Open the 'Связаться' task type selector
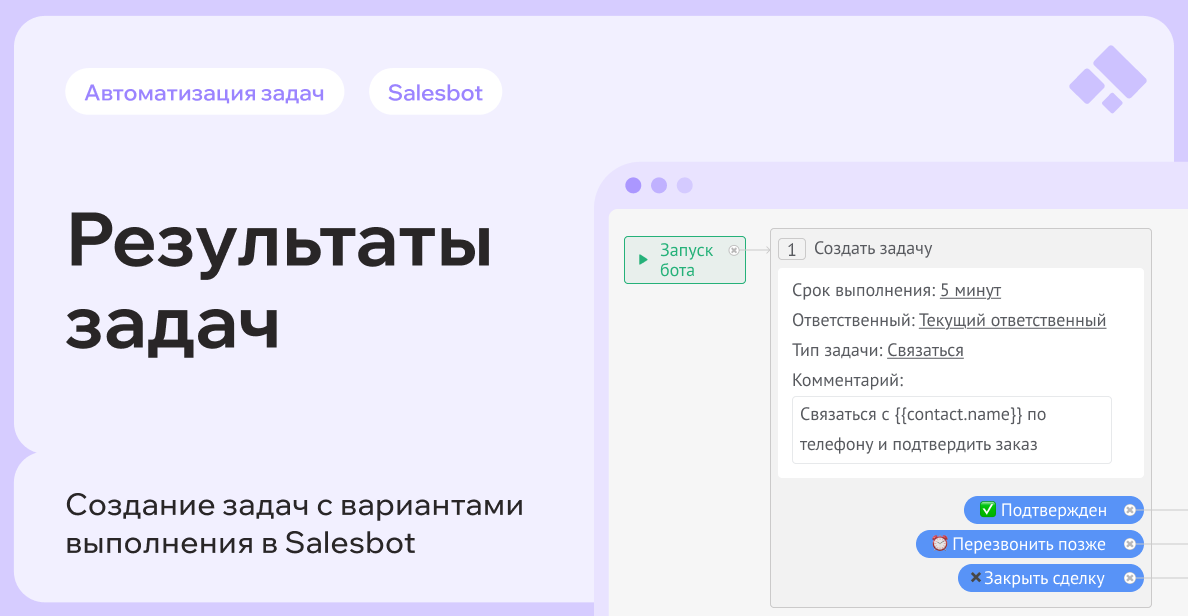1188x616 pixels. click(x=925, y=350)
